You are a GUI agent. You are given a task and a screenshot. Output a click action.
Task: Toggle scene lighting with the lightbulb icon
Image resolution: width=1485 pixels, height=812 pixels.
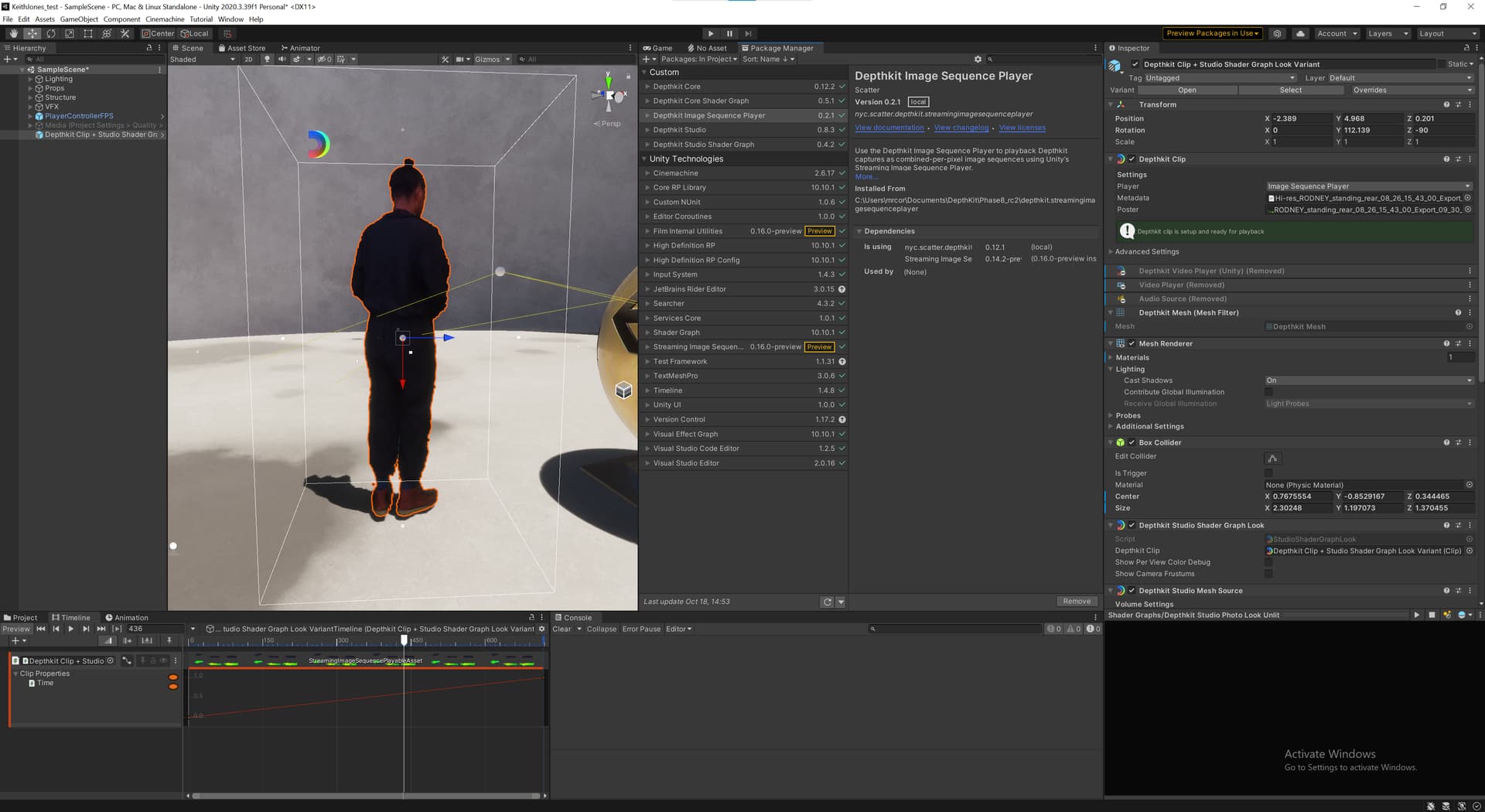[x=267, y=60]
